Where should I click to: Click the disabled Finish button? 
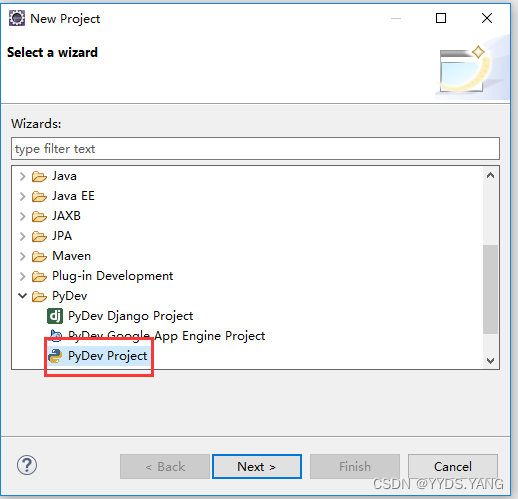click(355, 467)
